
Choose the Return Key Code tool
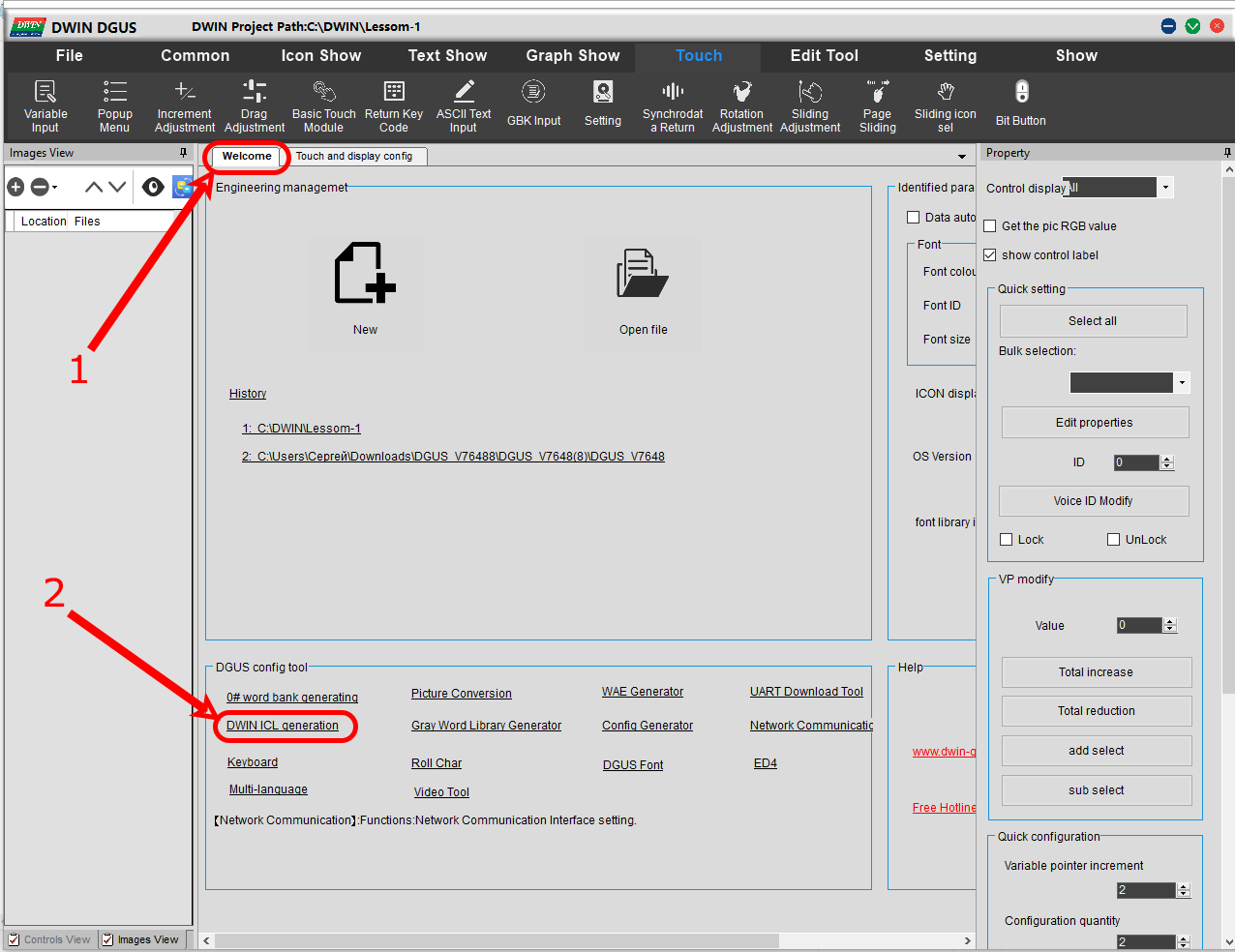[x=394, y=105]
